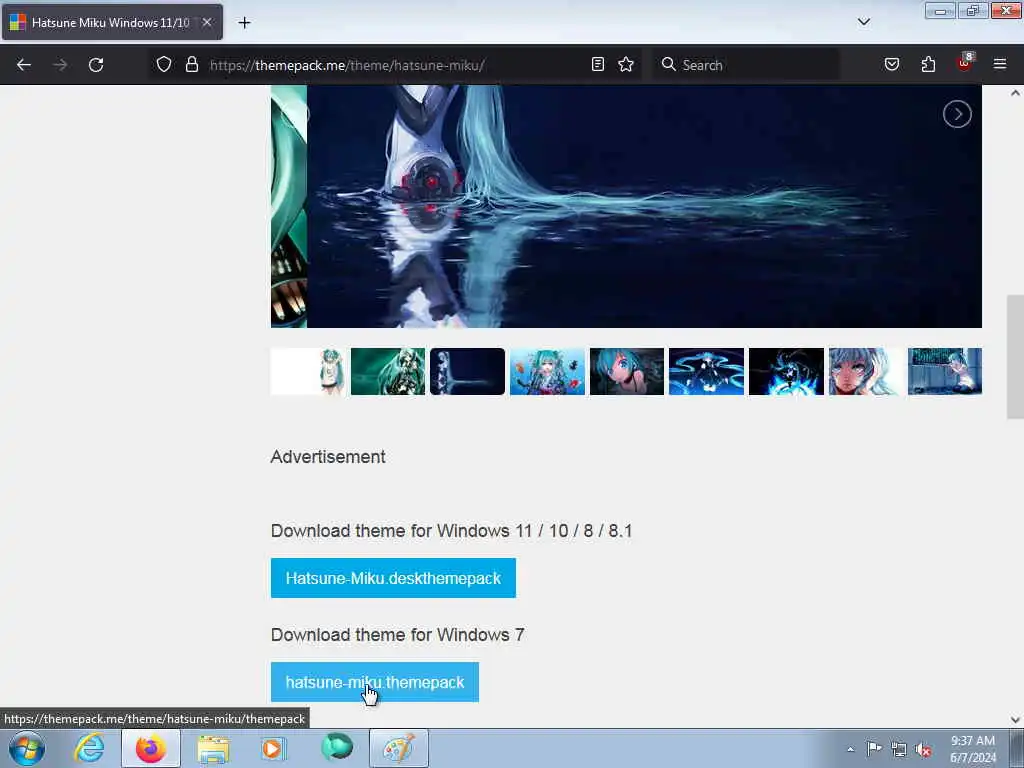The height and width of the screenshot is (768, 1024).
Task: Select third dark reflection thumbnail
Action: 468,372
